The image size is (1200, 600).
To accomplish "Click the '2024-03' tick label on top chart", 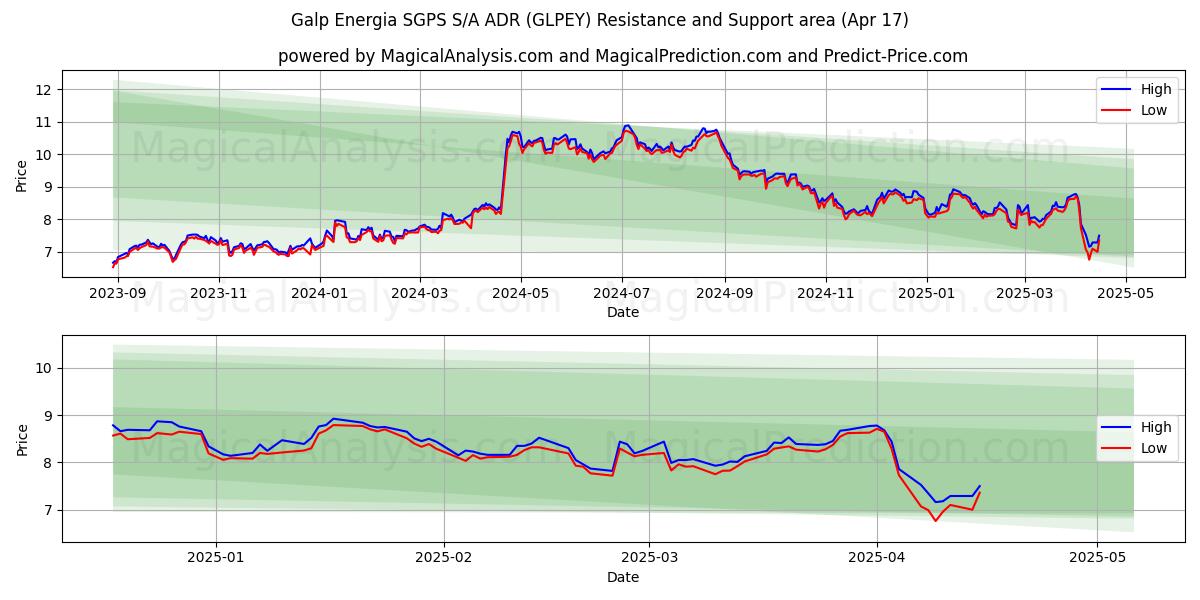I will coord(419,293).
